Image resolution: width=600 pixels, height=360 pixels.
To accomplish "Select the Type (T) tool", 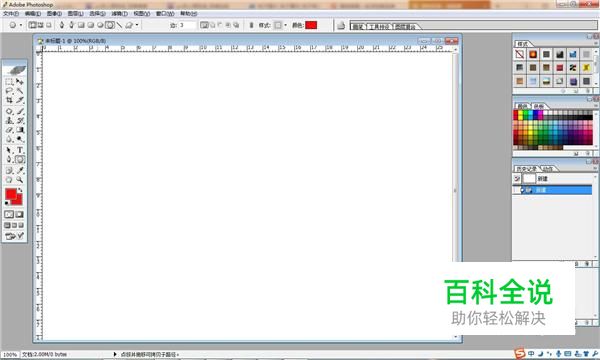I will click(20, 150).
